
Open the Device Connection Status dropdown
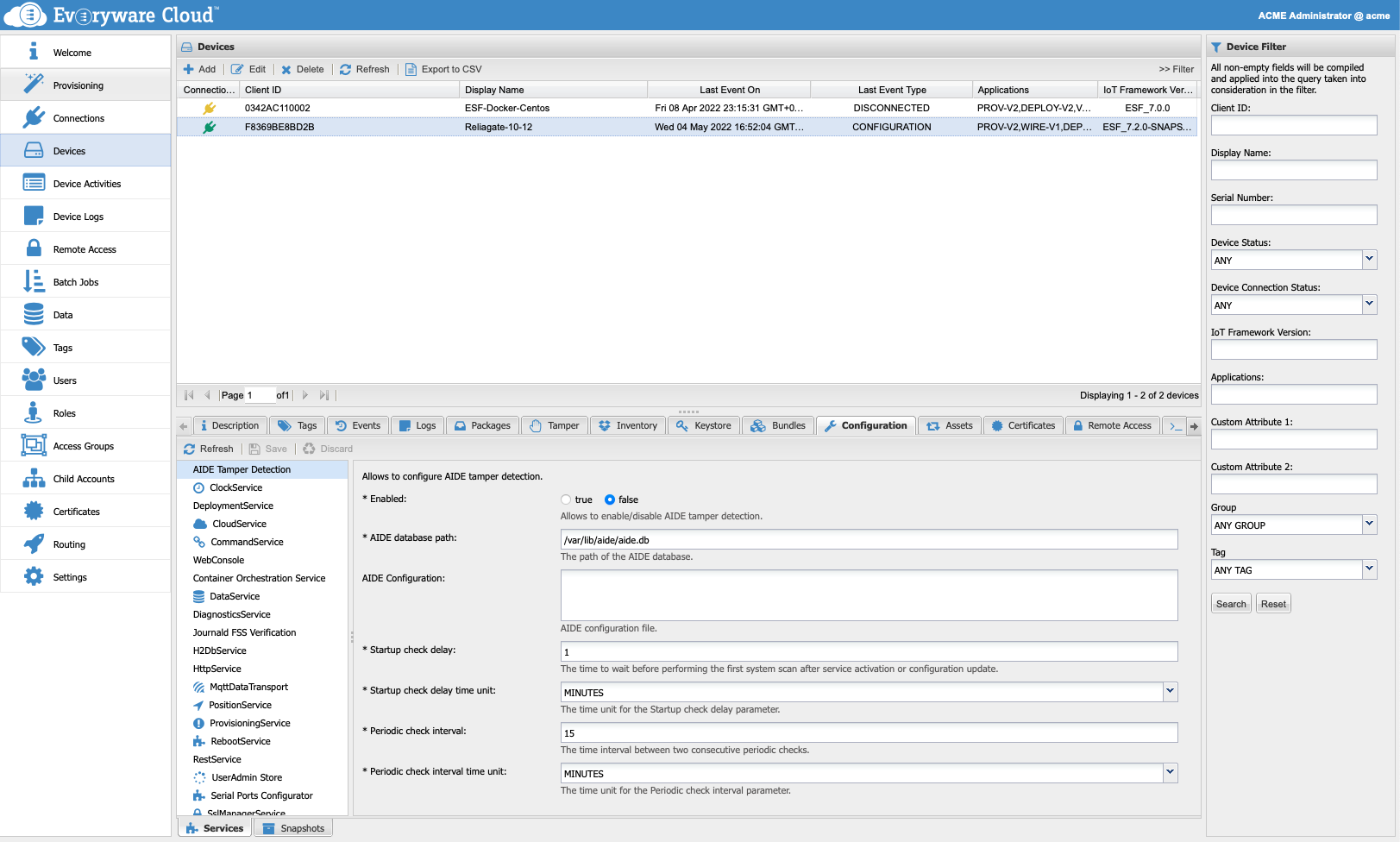tap(1369, 305)
